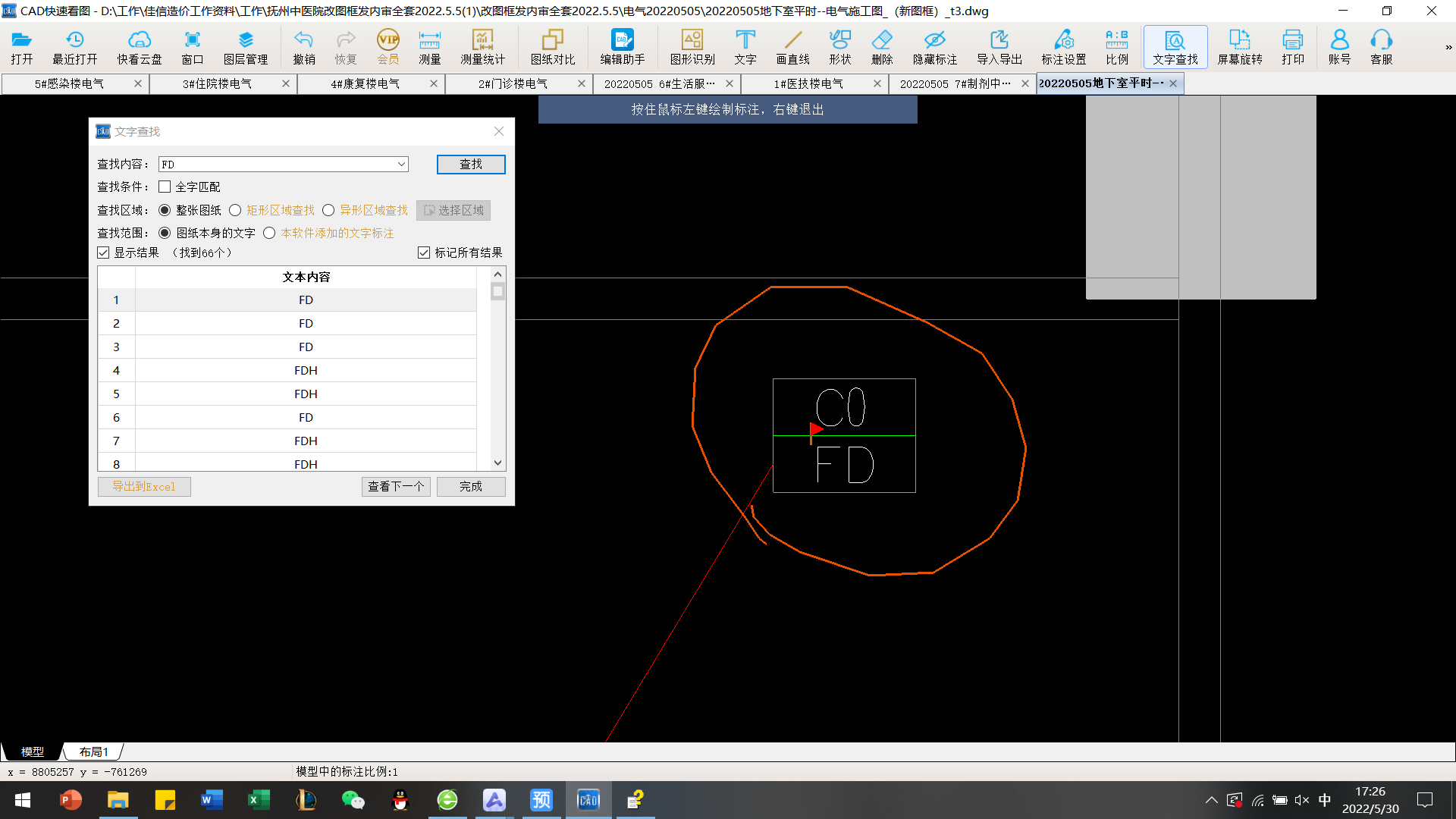Select 异形区域查找 irregular area radio
The height and width of the screenshot is (819, 1456).
click(x=328, y=210)
